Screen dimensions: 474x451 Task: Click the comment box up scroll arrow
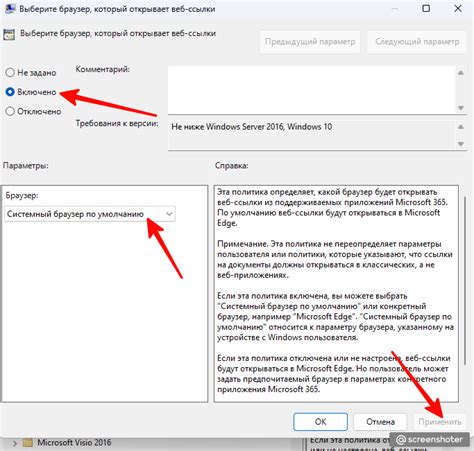click(x=461, y=73)
